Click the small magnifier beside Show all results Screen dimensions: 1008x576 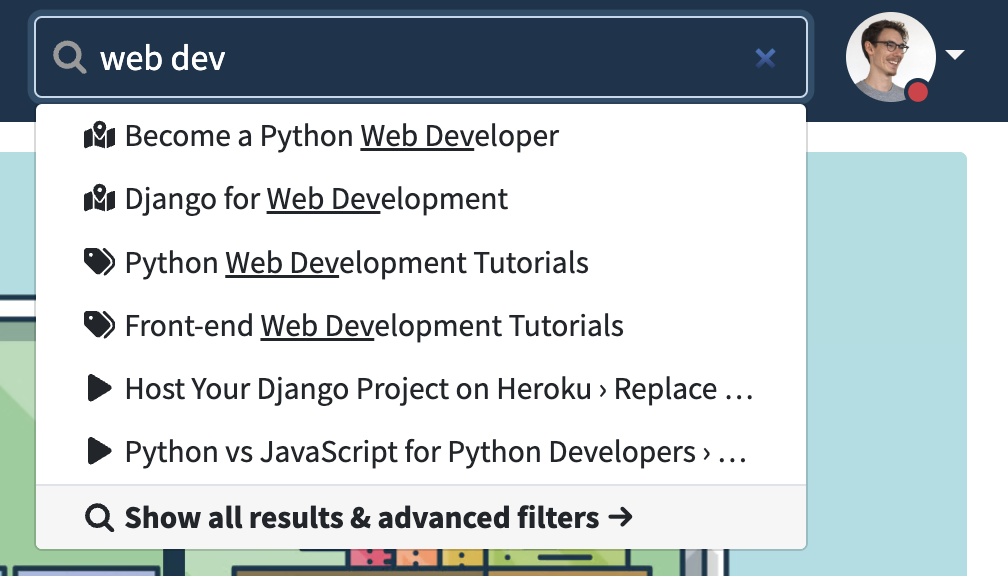pos(98,517)
